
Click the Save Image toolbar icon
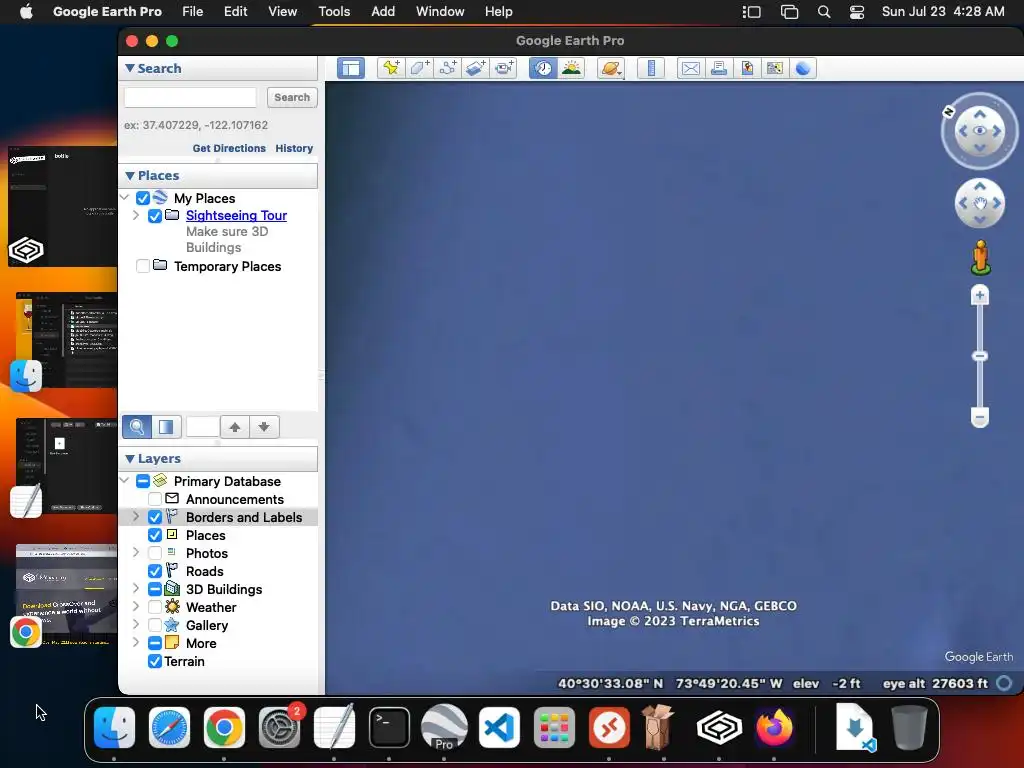pyautogui.click(x=747, y=68)
